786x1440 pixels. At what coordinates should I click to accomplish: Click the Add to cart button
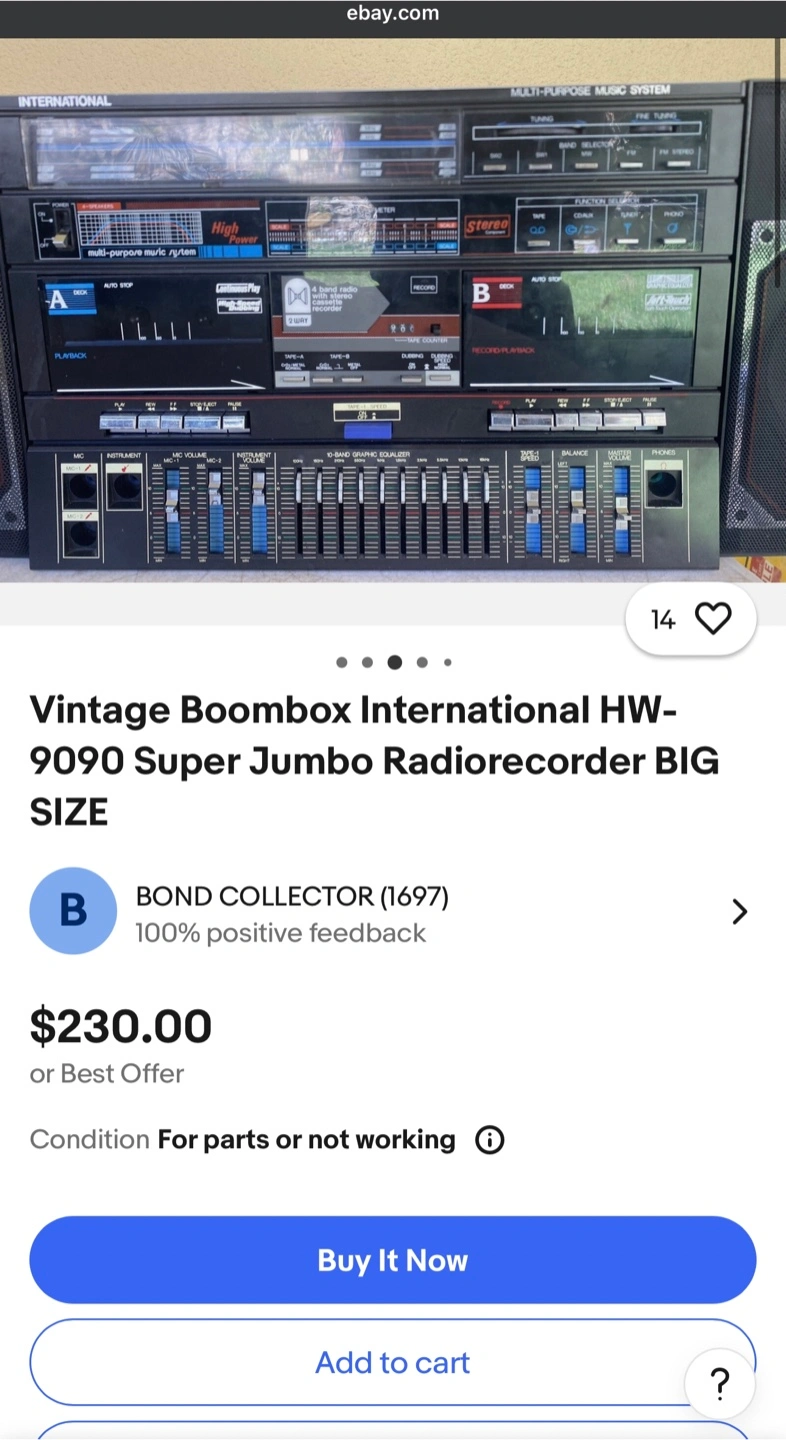[x=393, y=1362]
